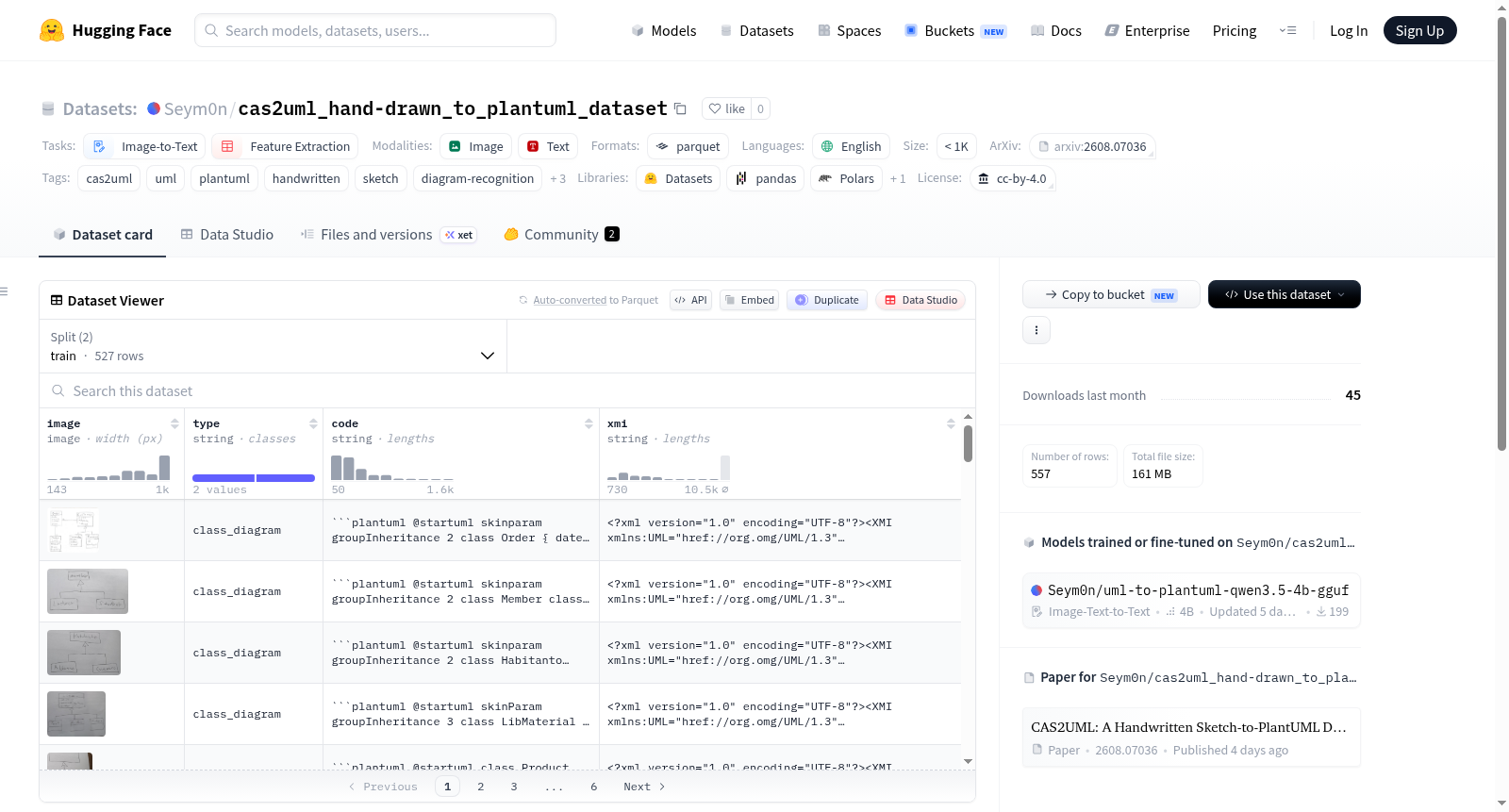Click the Log In link
The image size is (1509, 812).
1349,30
